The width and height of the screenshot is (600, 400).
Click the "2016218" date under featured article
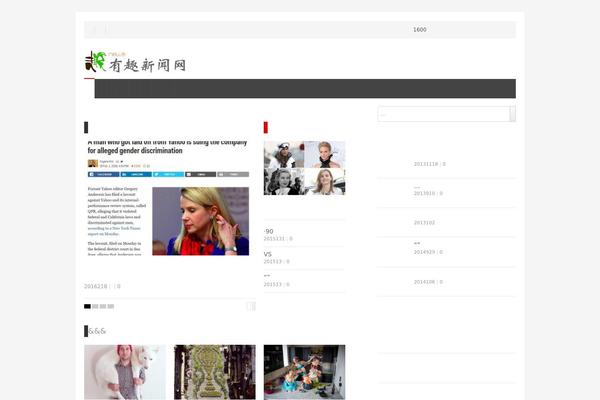tap(95, 286)
